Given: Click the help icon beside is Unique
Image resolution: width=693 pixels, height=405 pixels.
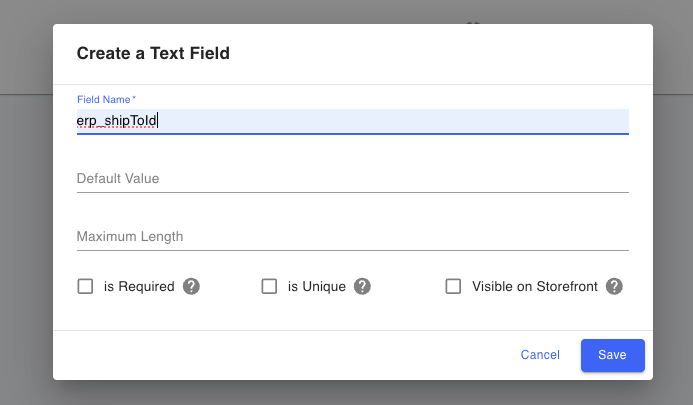Looking at the screenshot, I should (x=362, y=286).
